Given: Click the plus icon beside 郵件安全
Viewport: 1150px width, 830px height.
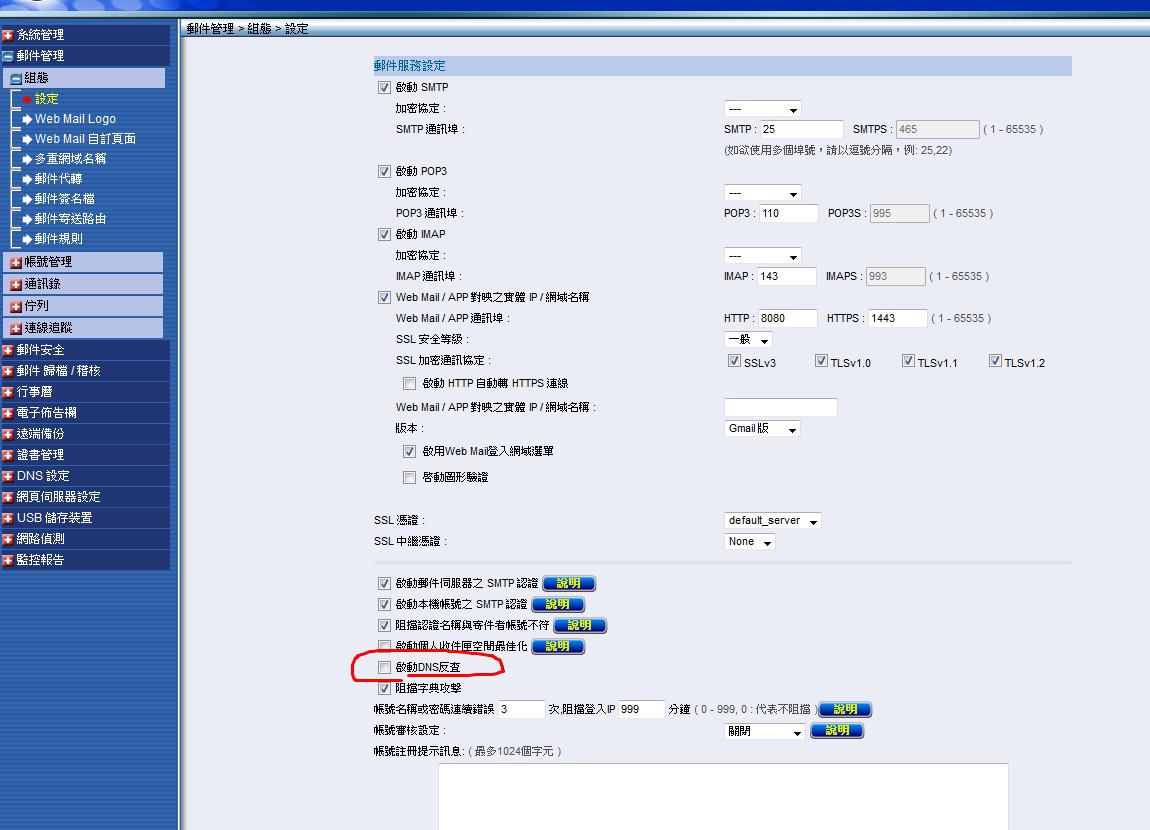Looking at the screenshot, I should (8, 350).
